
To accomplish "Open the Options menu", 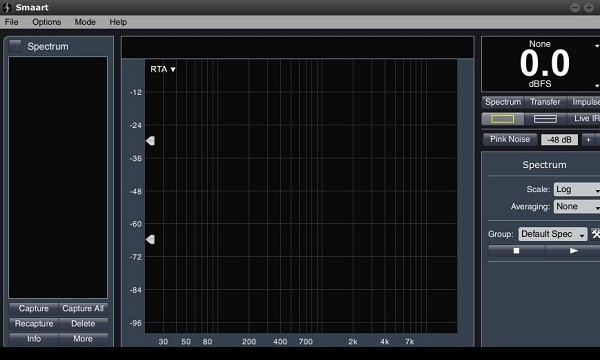I will [x=46, y=22].
